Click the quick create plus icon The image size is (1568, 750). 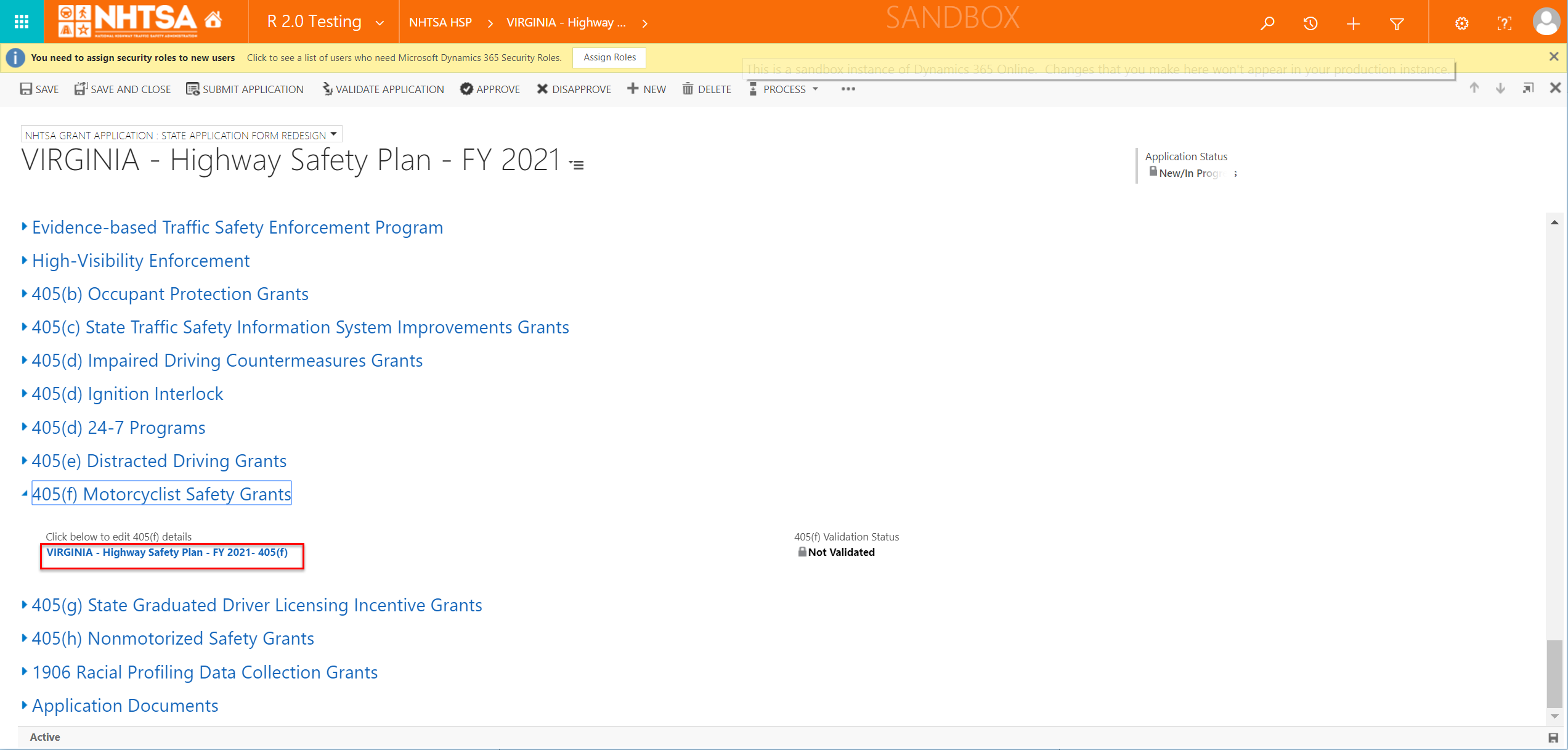pyautogui.click(x=1354, y=23)
